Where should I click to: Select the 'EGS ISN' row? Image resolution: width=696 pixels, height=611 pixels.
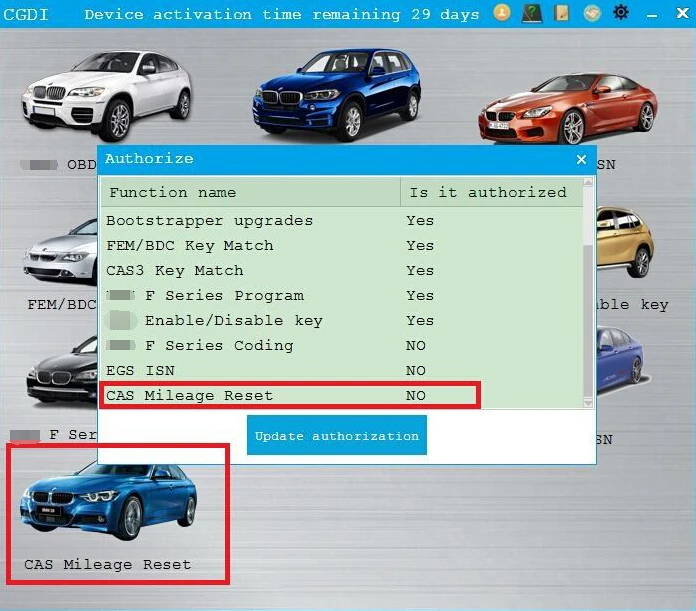click(x=341, y=370)
